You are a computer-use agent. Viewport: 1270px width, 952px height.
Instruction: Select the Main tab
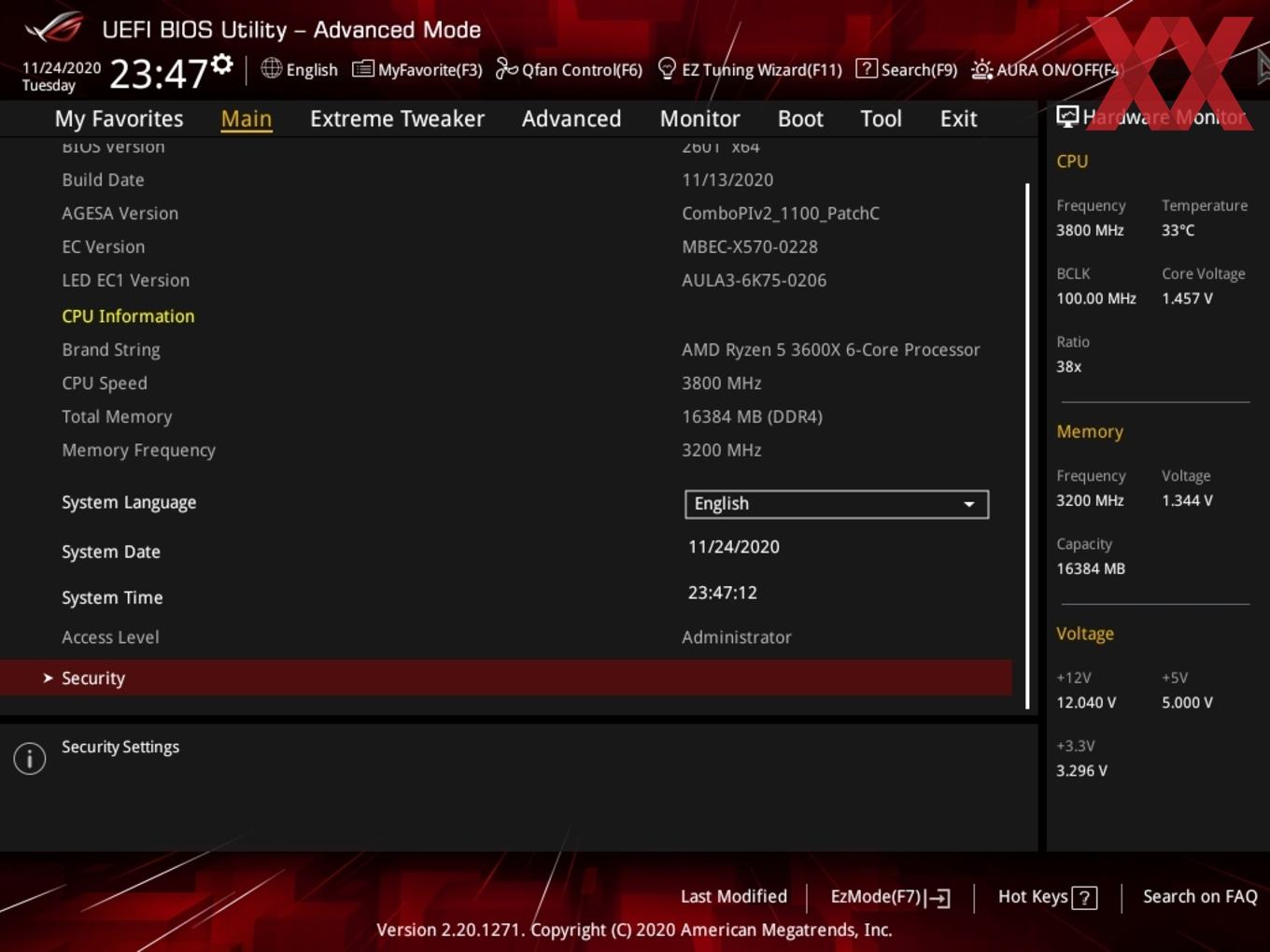[247, 119]
